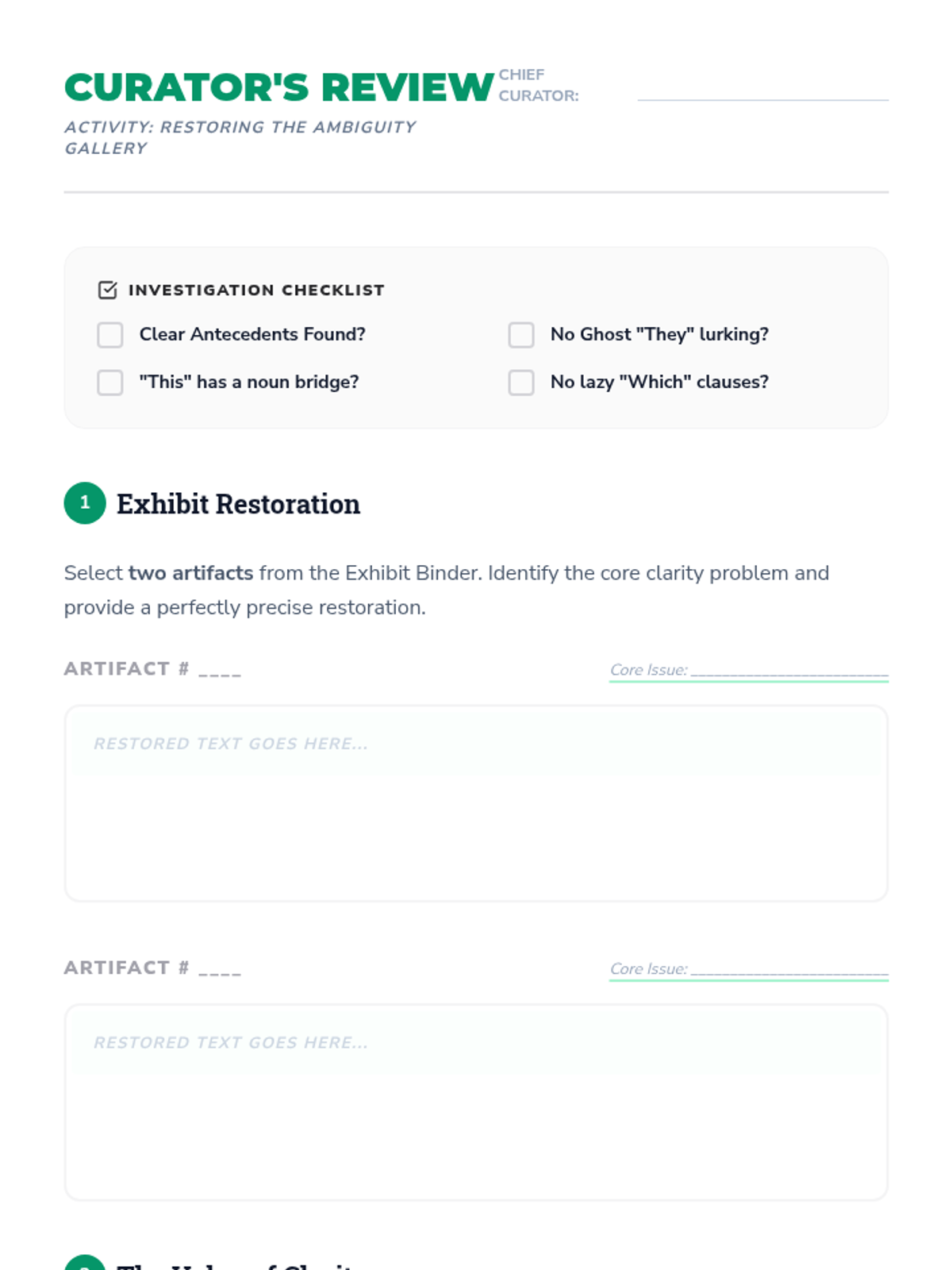
Task: Click the Exhibit Restoration heading
Action: pyautogui.click(x=238, y=504)
